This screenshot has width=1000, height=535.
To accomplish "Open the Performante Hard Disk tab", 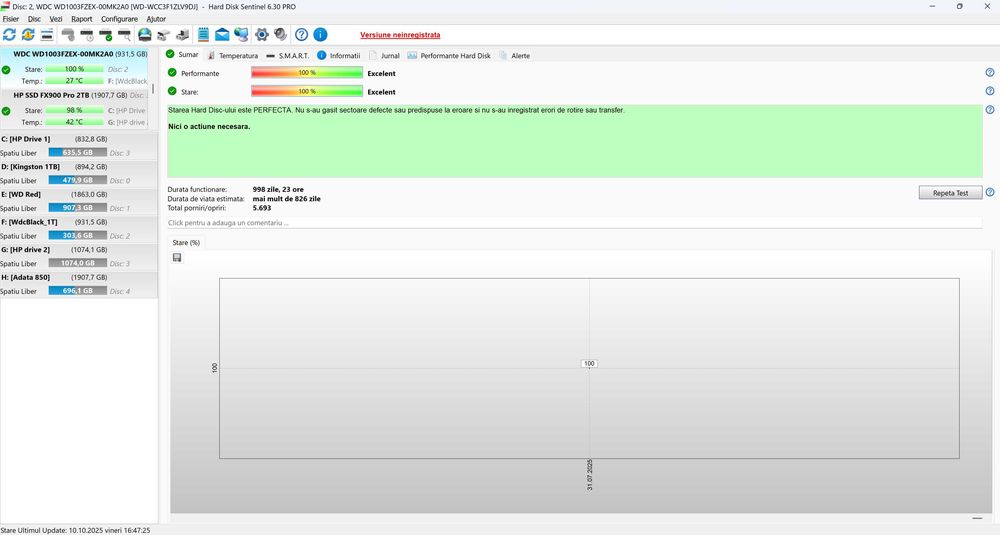I will tap(449, 55).
